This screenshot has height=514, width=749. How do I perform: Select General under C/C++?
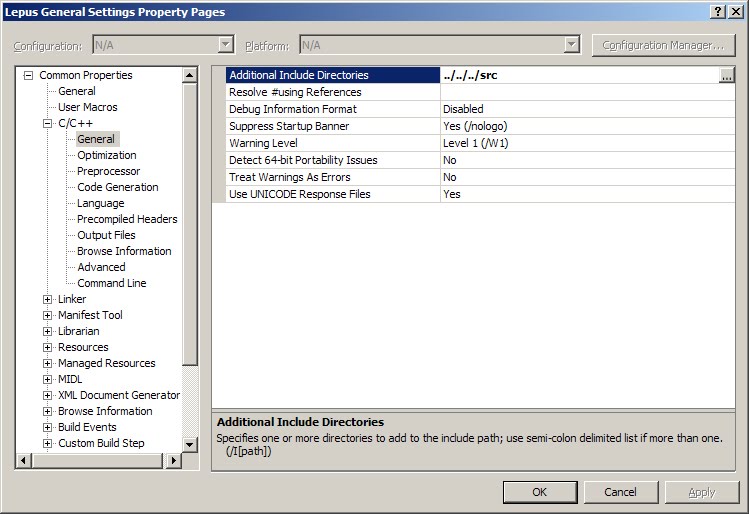pos(96,139)
